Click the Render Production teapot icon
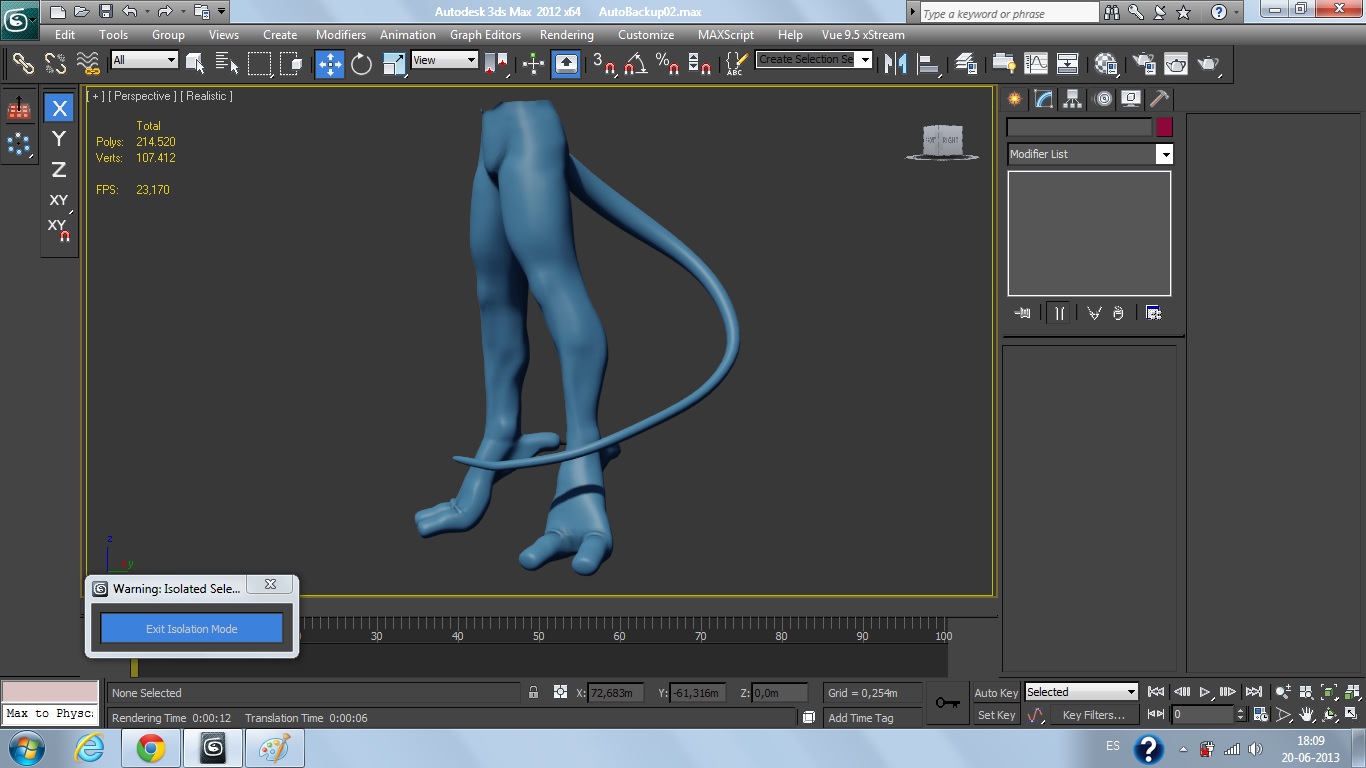The height and width of the screenshot is (768, 1366). coord(1209,64)
